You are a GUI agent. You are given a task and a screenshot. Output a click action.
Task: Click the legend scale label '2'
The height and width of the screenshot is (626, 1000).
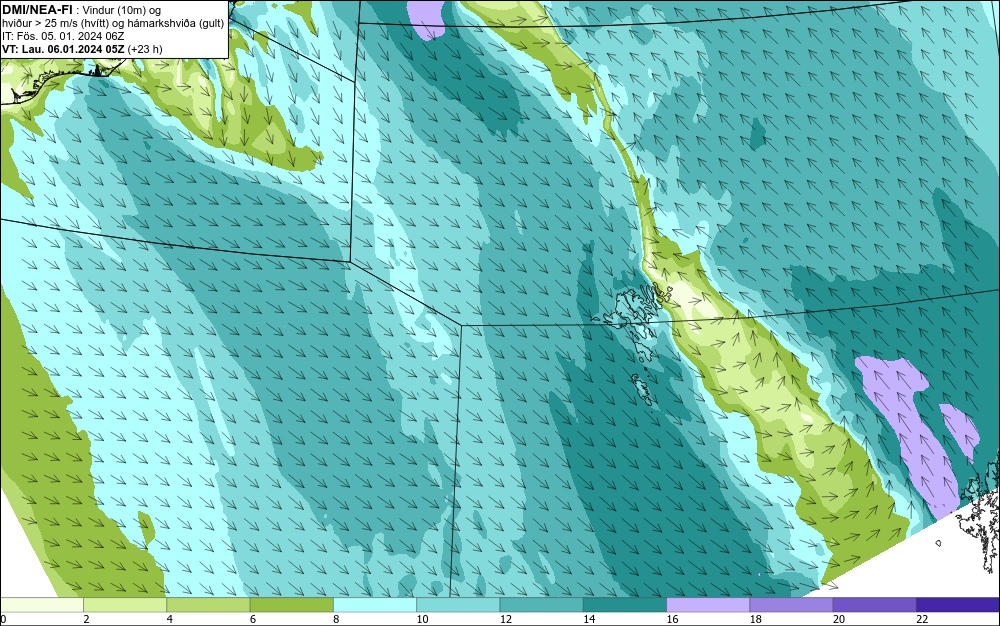[86, 619]
